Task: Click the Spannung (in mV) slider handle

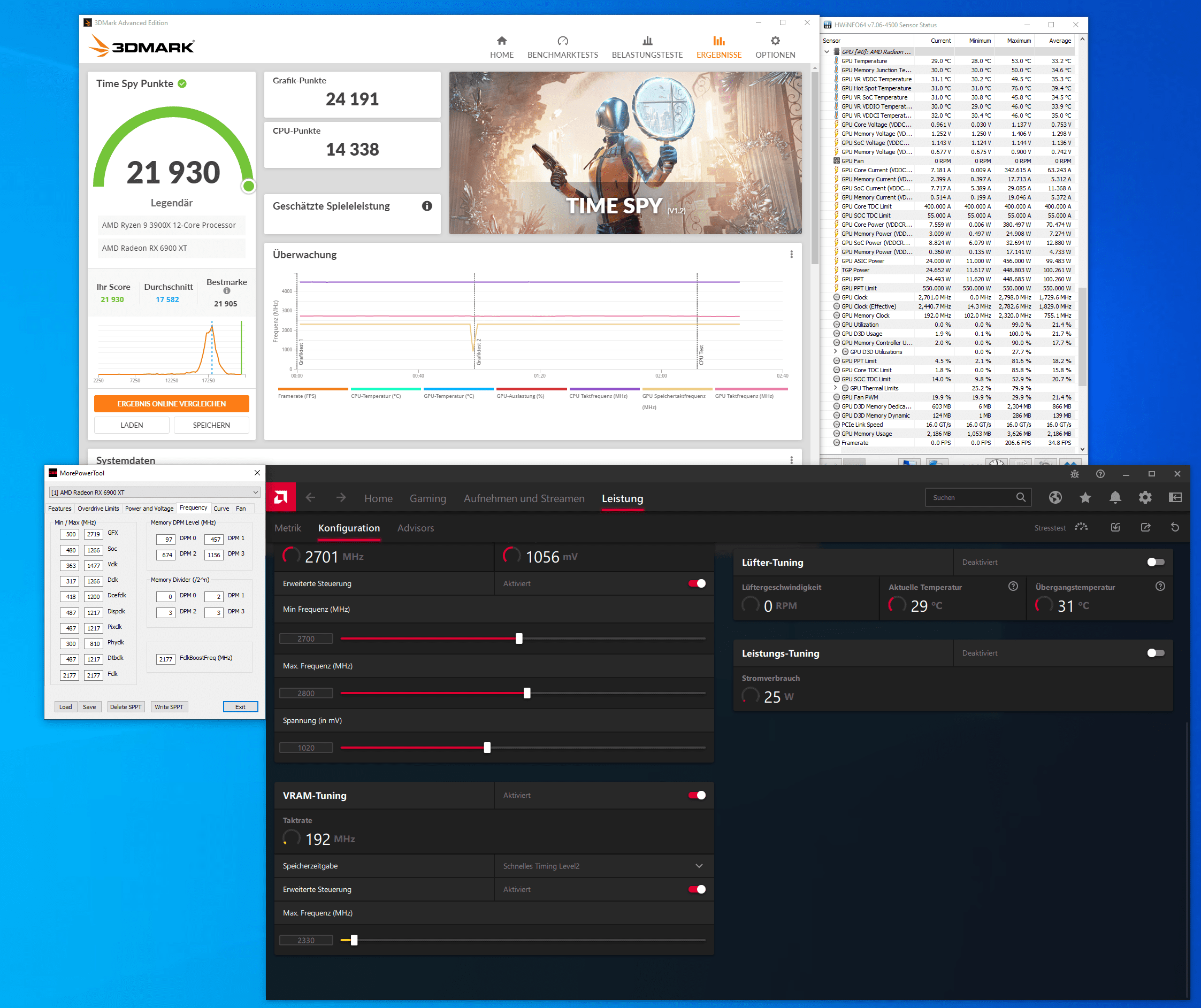Action: (x=487, y=748)
